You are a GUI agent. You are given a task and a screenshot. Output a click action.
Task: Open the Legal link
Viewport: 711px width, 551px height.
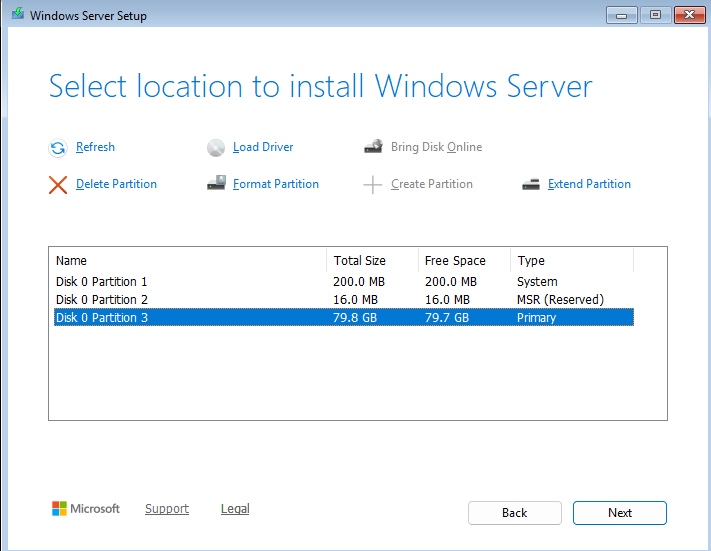[x=235, y=509]
